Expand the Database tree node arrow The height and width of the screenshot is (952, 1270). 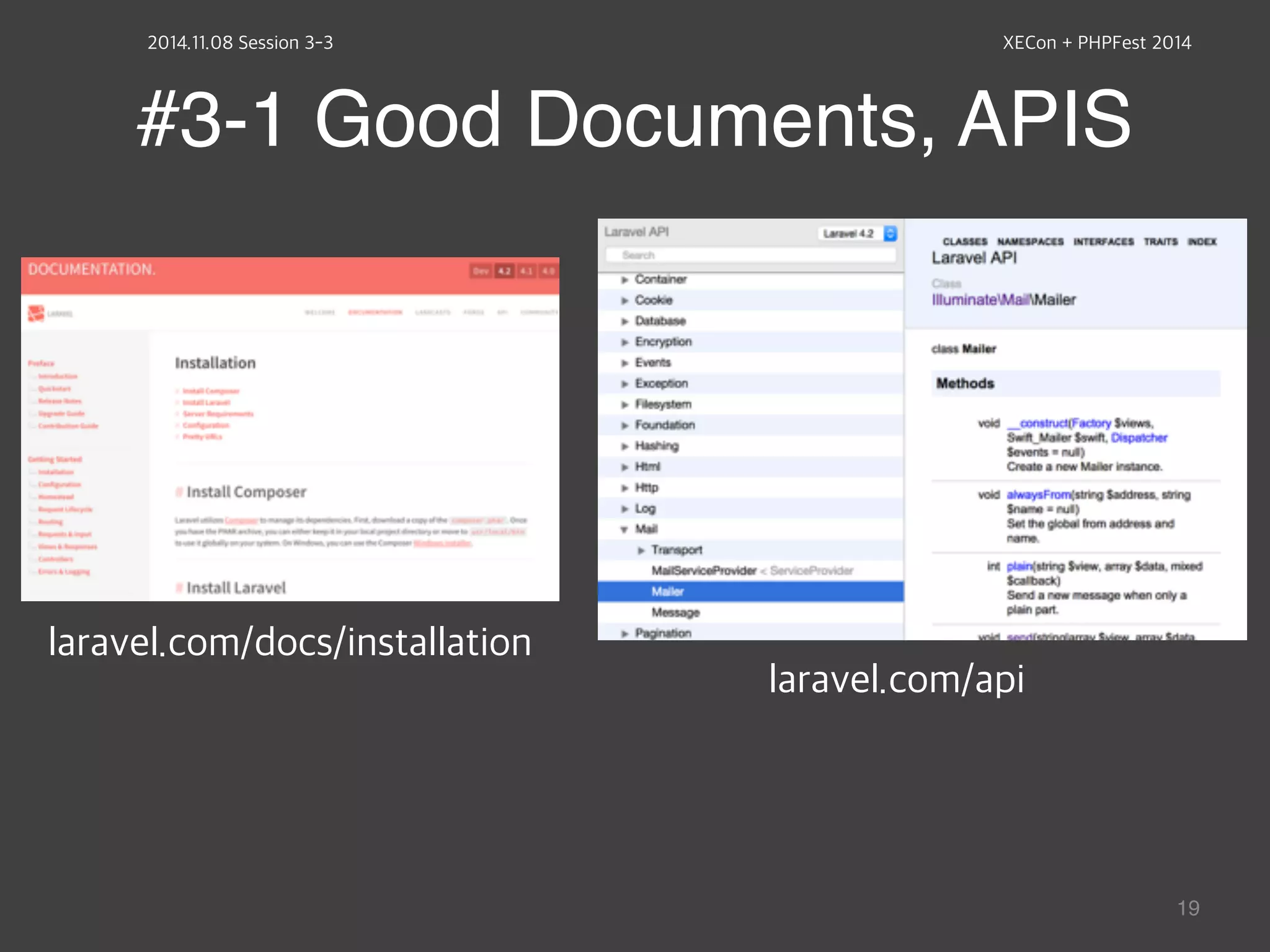624,322
